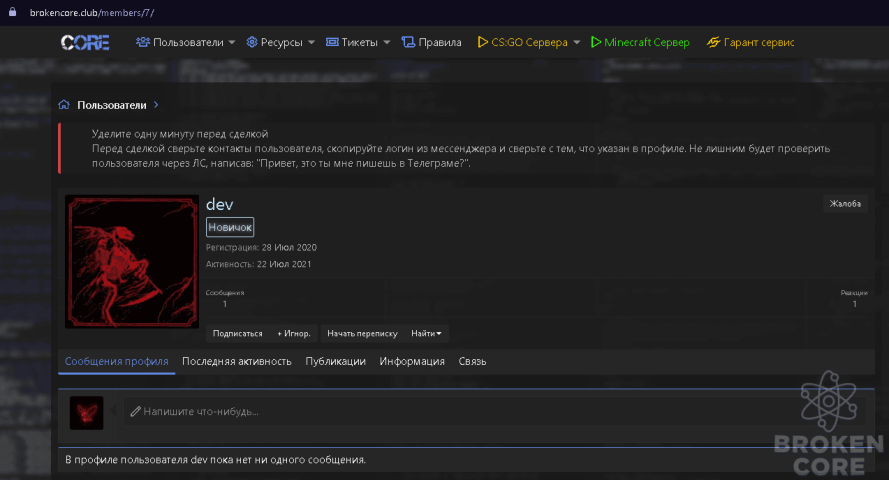Click the Правила scroll icon
The width and height of the screenshot is (889, 480).
pos(408,42)
